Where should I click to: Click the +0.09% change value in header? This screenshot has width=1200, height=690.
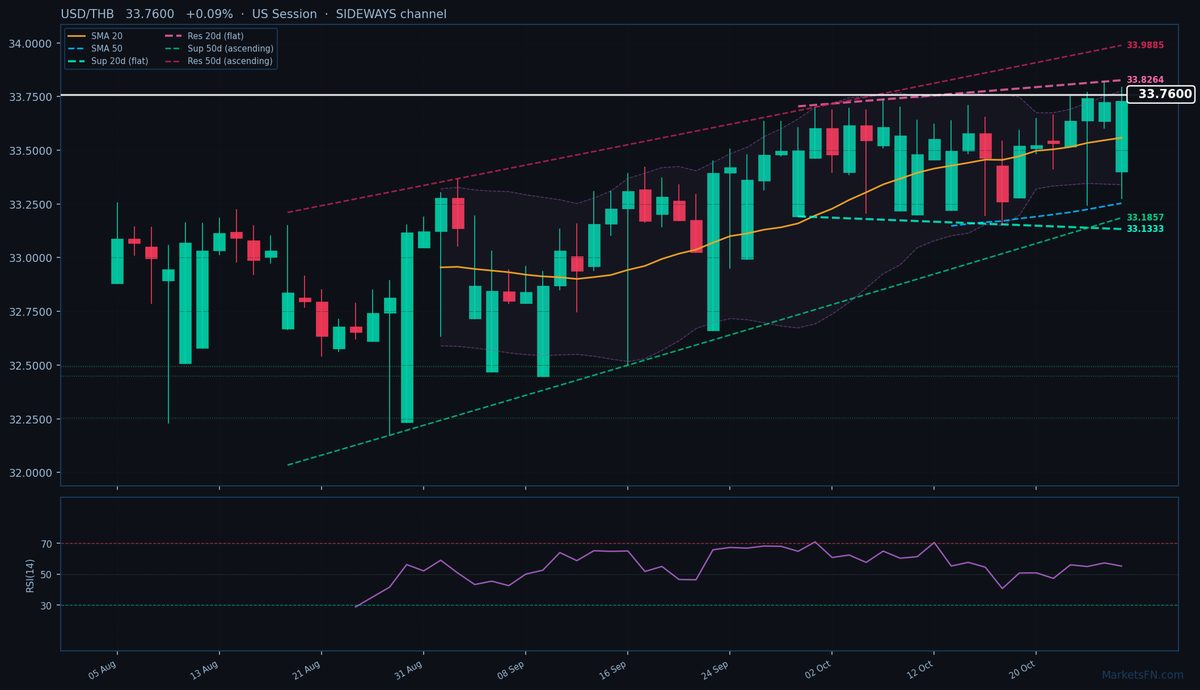pos(210,14)
